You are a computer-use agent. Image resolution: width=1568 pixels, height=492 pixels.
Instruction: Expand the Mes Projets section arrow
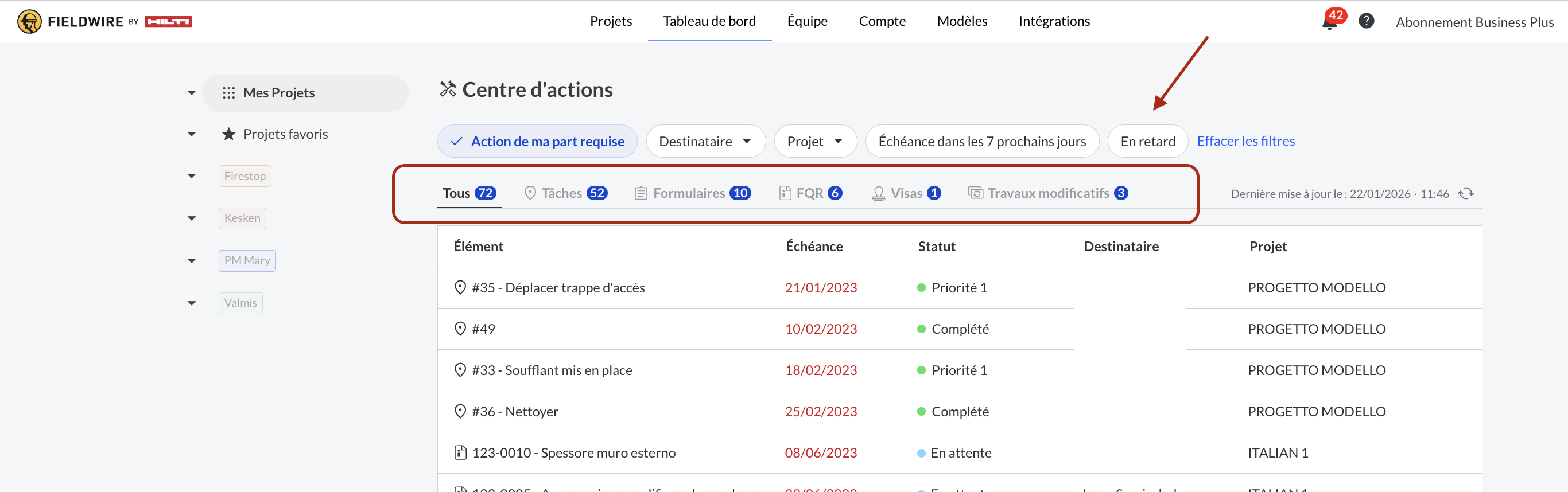pos(192,93)
